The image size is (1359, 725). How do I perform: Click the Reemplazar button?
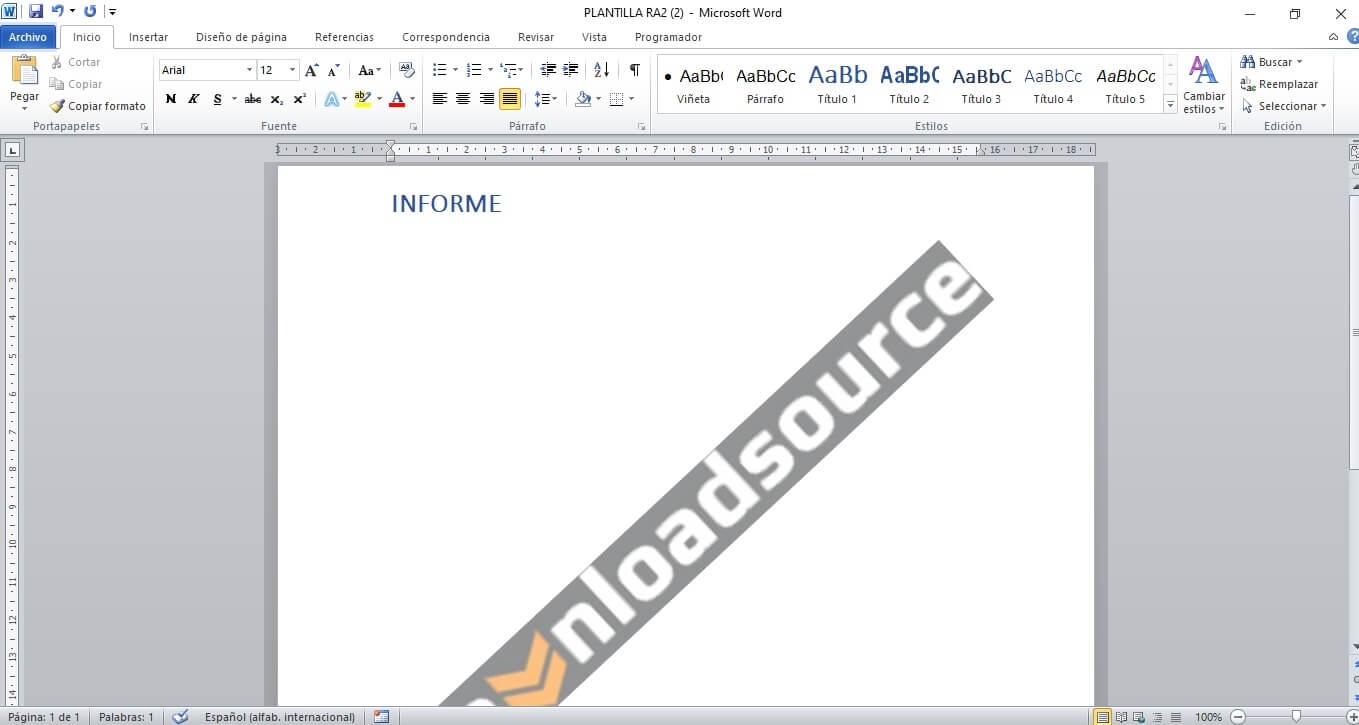[1279, 84]
